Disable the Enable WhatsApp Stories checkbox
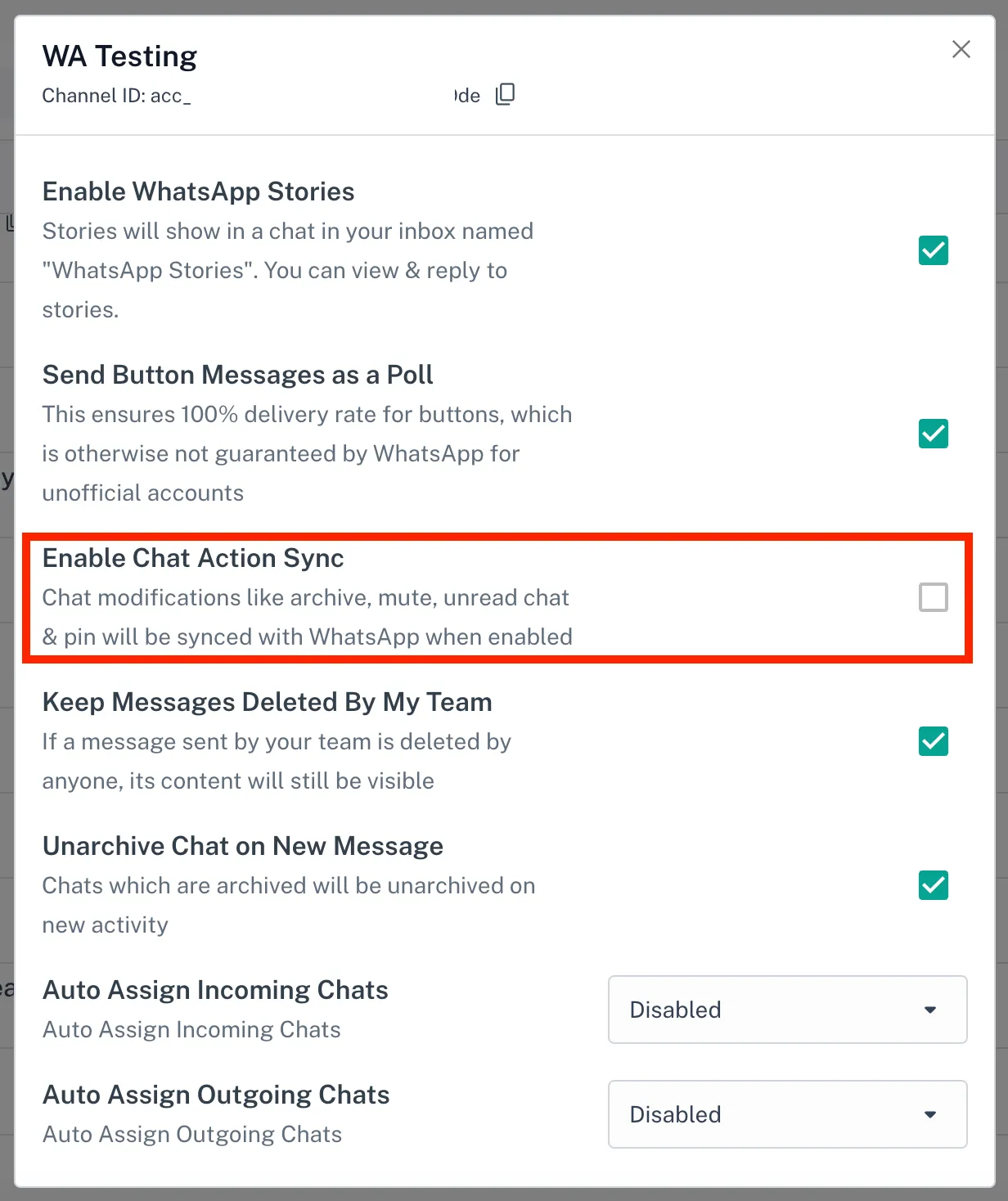 click(933, 250)
